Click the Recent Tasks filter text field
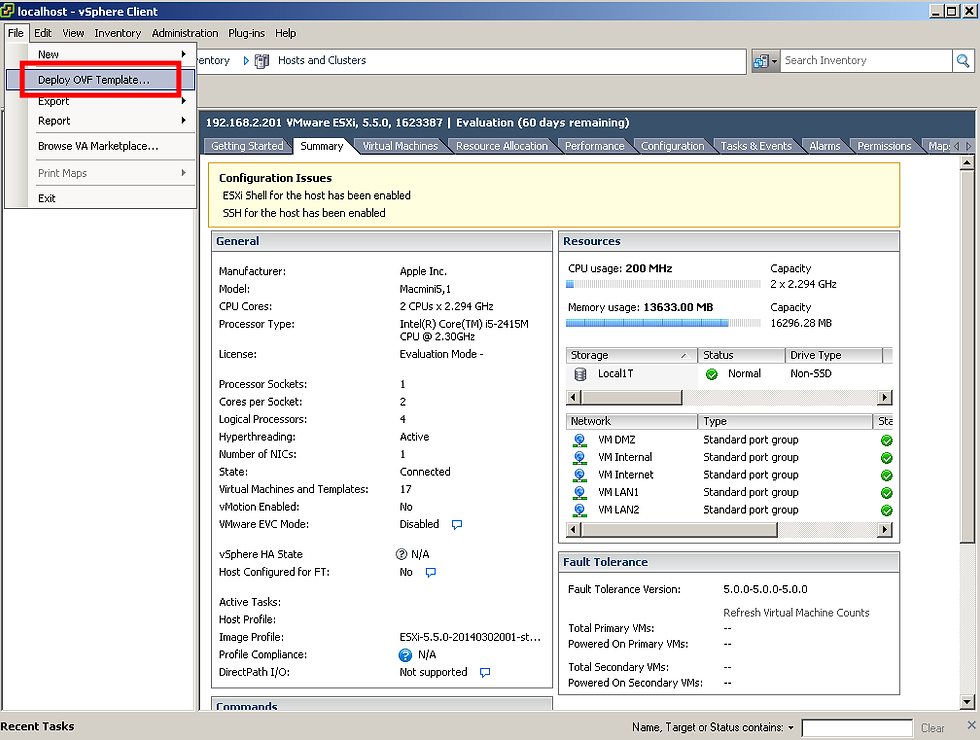This screenshot has width=980, height=740. tap(857, 728)
